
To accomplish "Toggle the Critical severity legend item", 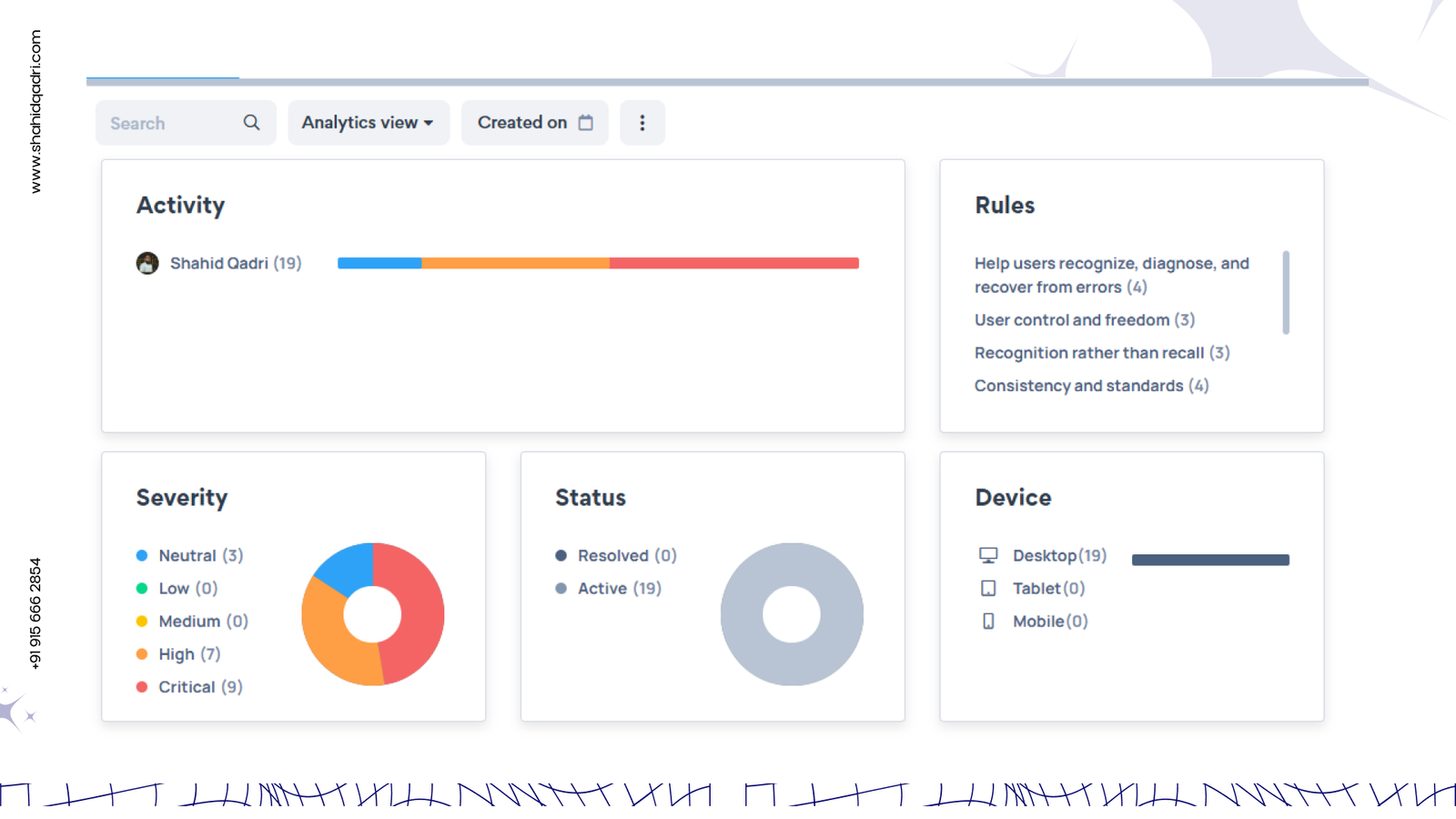I will click(187, 687).
